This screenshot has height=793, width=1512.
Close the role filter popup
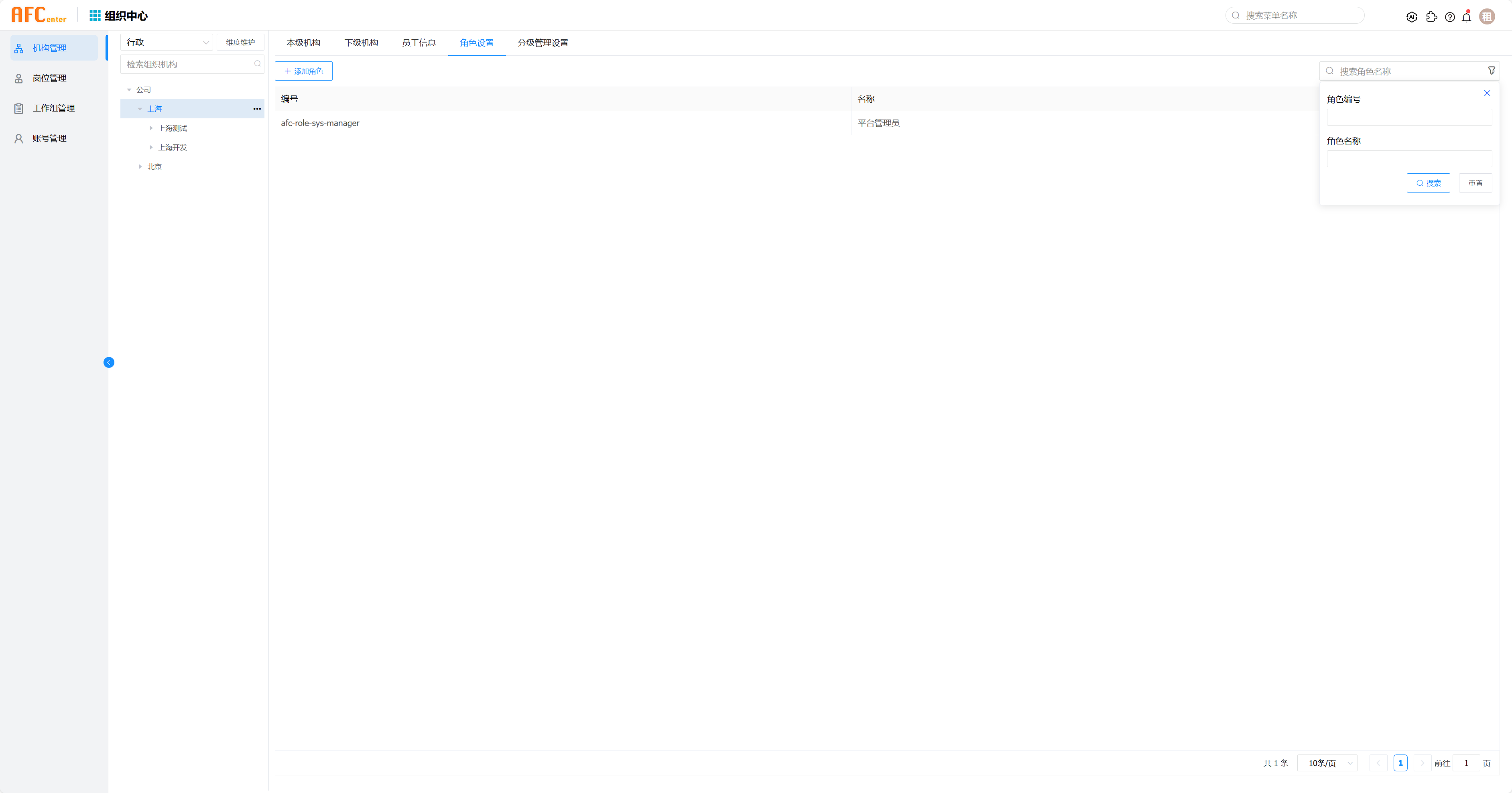pos(1487,93)
